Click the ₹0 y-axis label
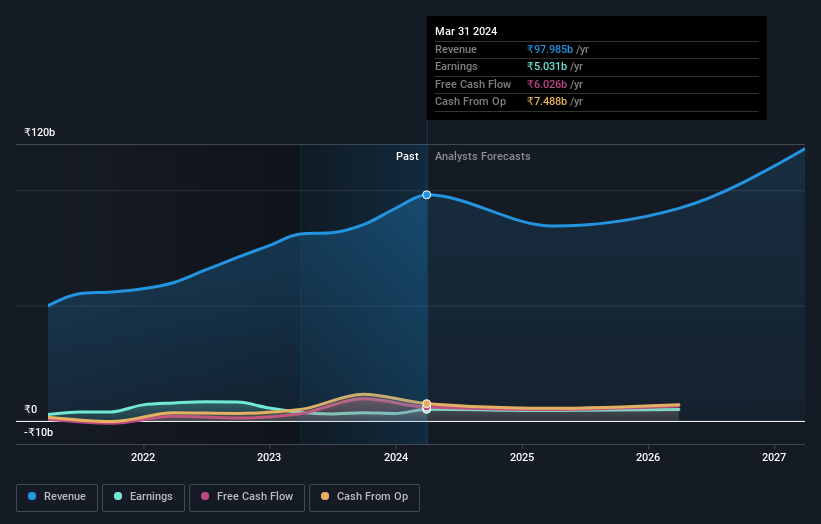The height and width of the screenshot is (524, 821). point(30,409)
